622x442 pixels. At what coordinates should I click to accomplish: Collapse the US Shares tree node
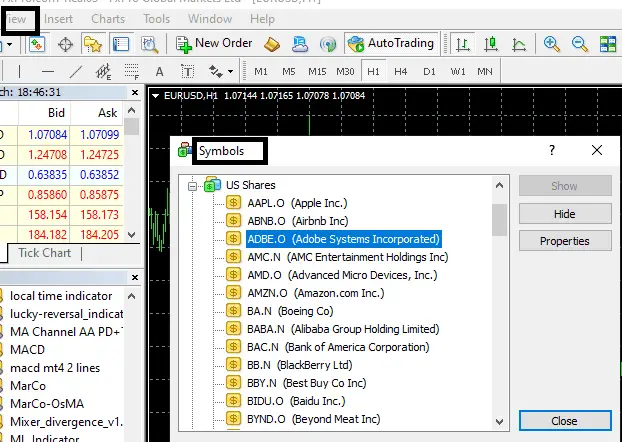pos(192,186)
